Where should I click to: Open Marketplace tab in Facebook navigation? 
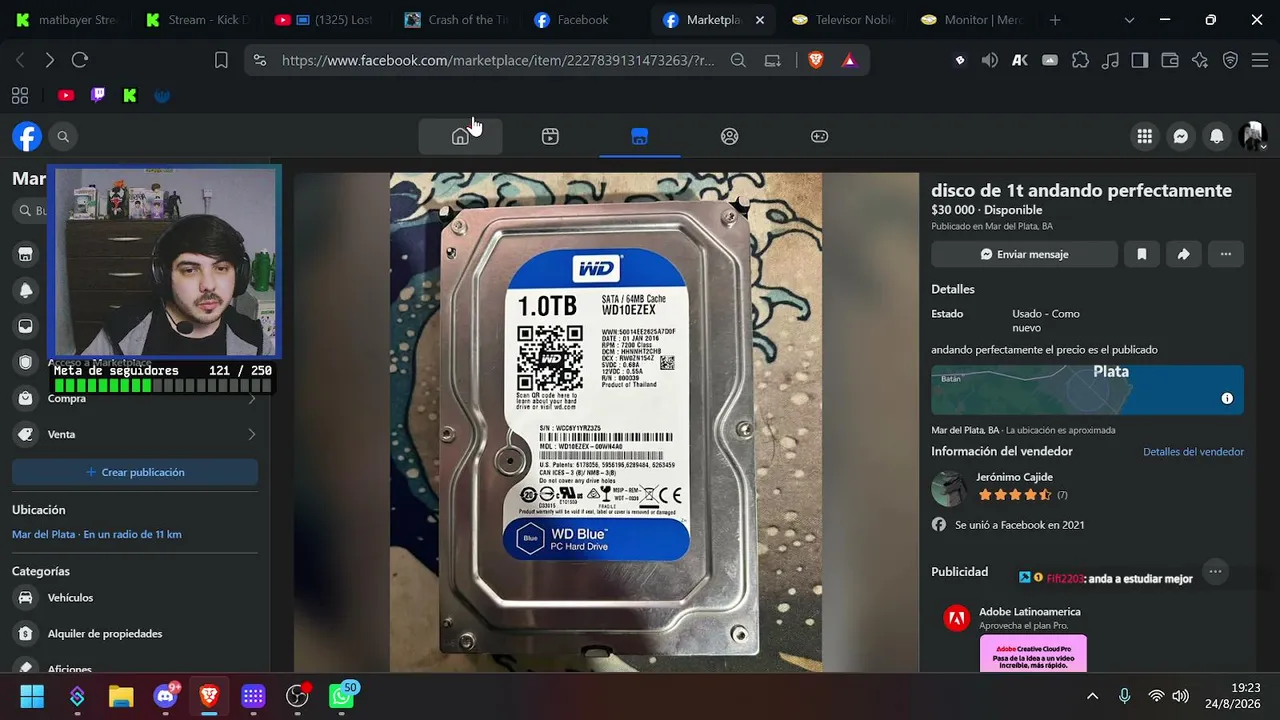click(x=640, y=136)
